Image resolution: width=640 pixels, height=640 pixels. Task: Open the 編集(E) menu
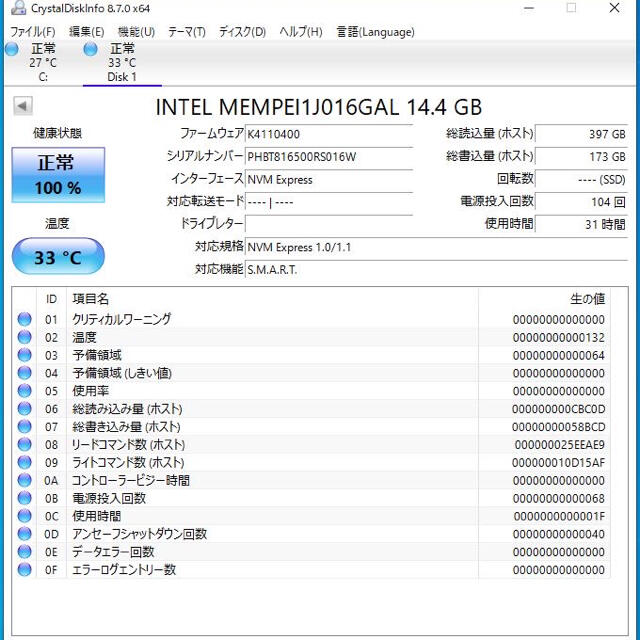tap(87, 32)
